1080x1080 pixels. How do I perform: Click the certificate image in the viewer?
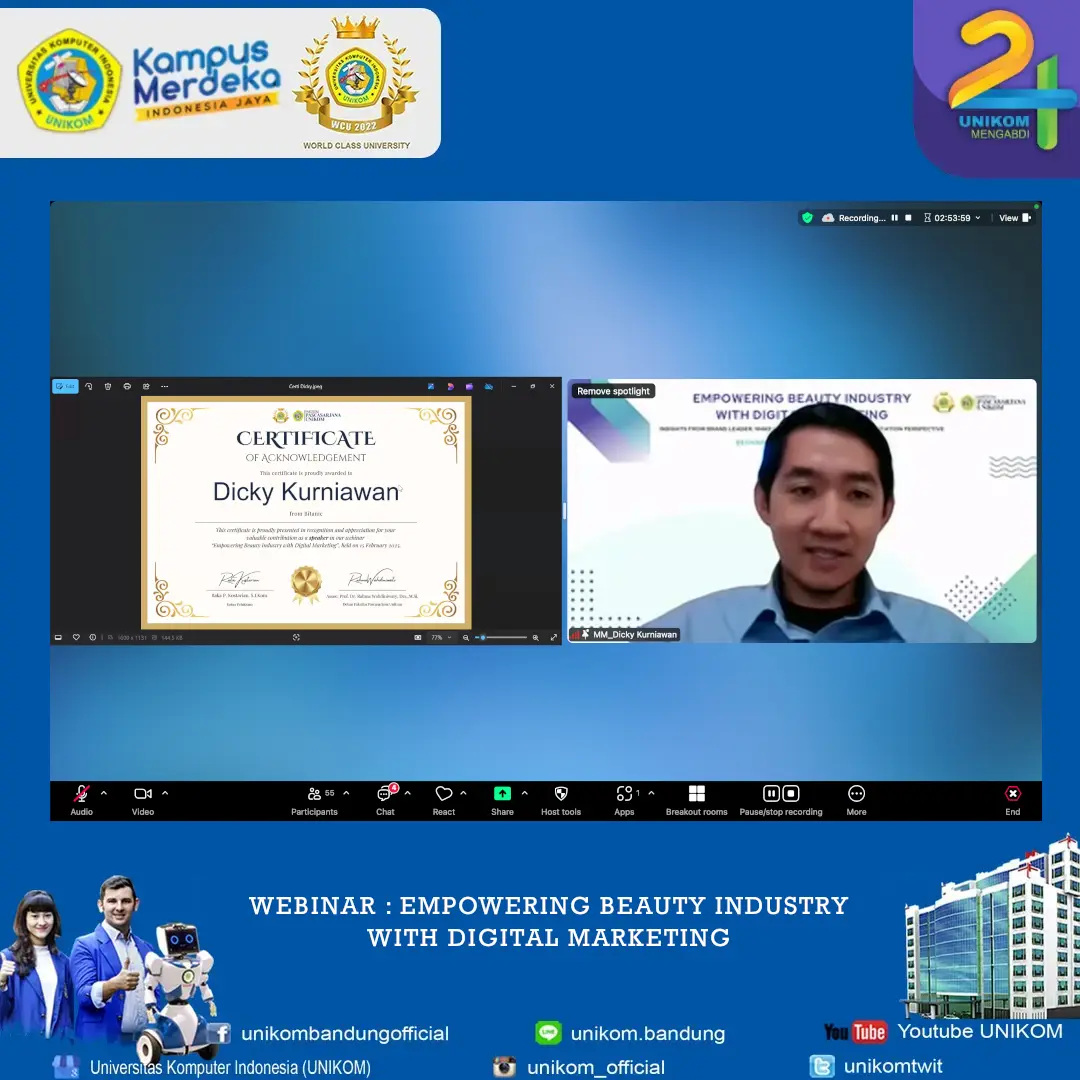pos(306,513)
